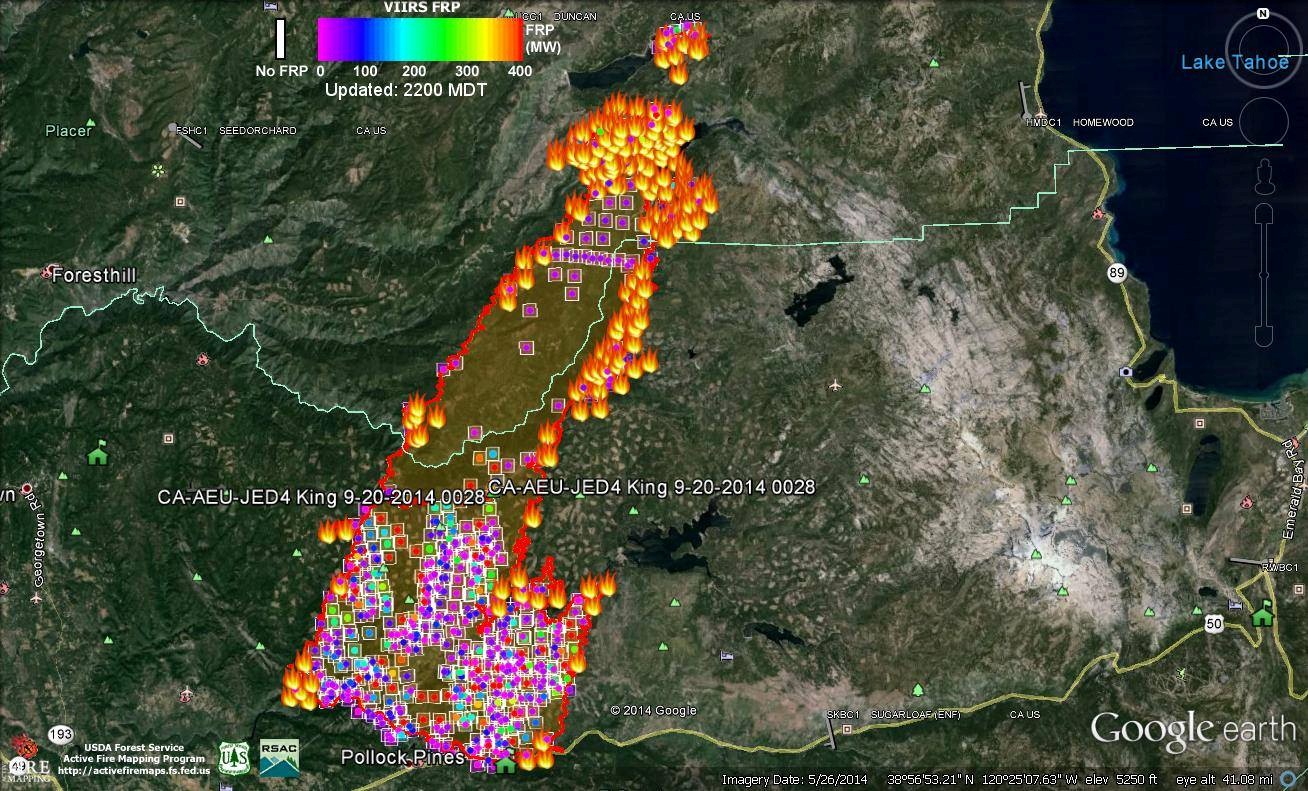Viewport: 1308px width, 791px height.
Task: Click the FSHC1 weather station marker
Action: click(188, 135)
